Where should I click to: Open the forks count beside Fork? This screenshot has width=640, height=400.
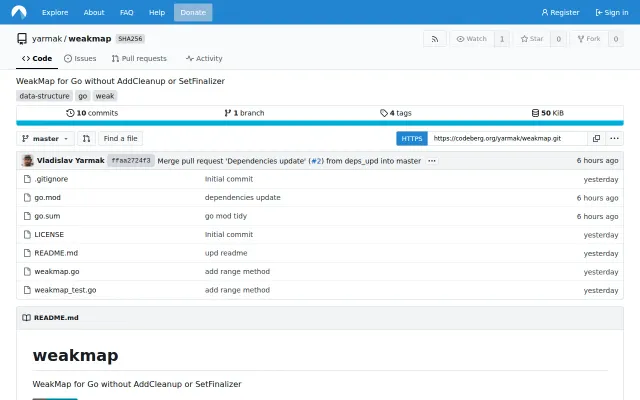pos(616,39)
